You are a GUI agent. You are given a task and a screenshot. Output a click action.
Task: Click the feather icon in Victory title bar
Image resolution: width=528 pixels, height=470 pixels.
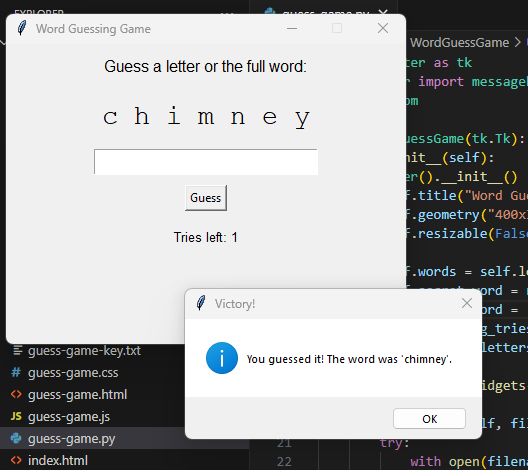201,303
